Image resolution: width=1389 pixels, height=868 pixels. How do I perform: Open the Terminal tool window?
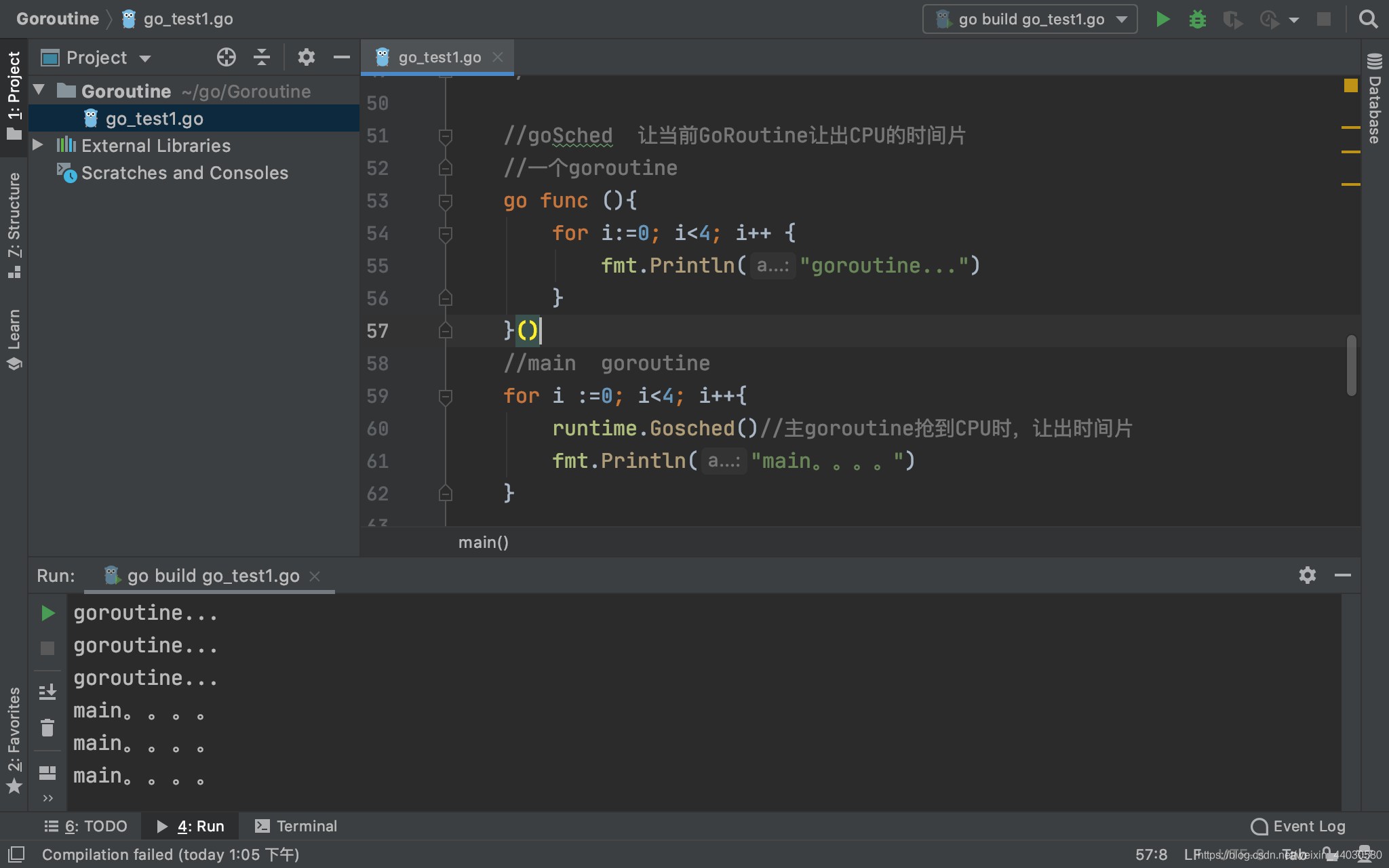pyautogui.click(x=296, y=826)
